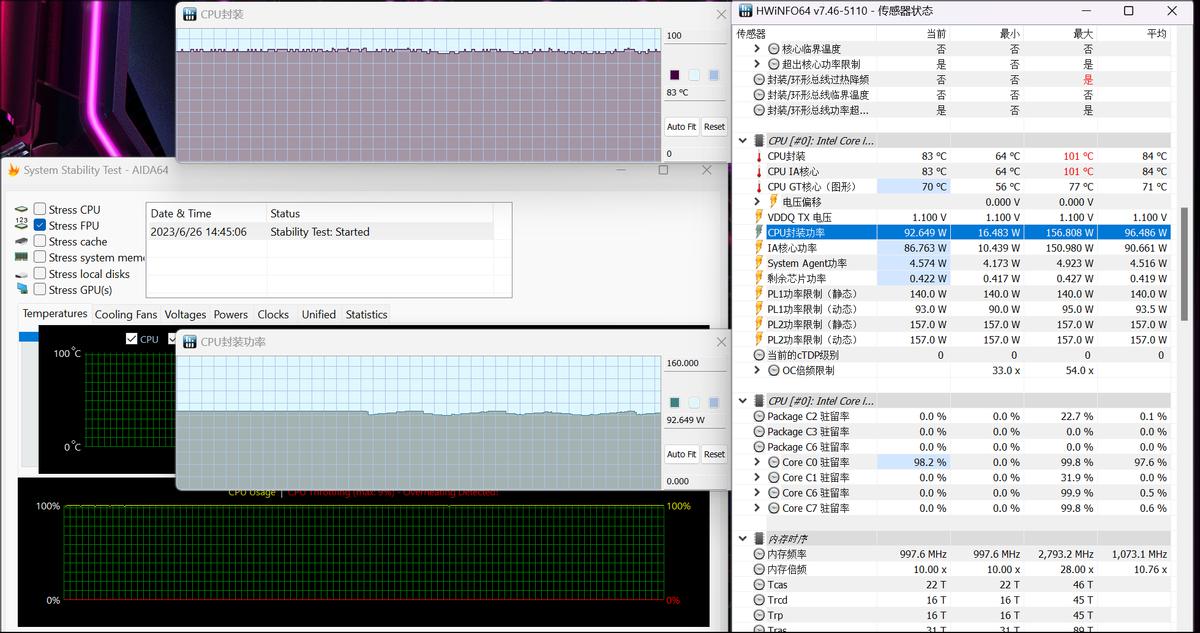Click the lightning icon beside IA核心功率
Screen dimensions: 1200x633
[x=759, y=248]
